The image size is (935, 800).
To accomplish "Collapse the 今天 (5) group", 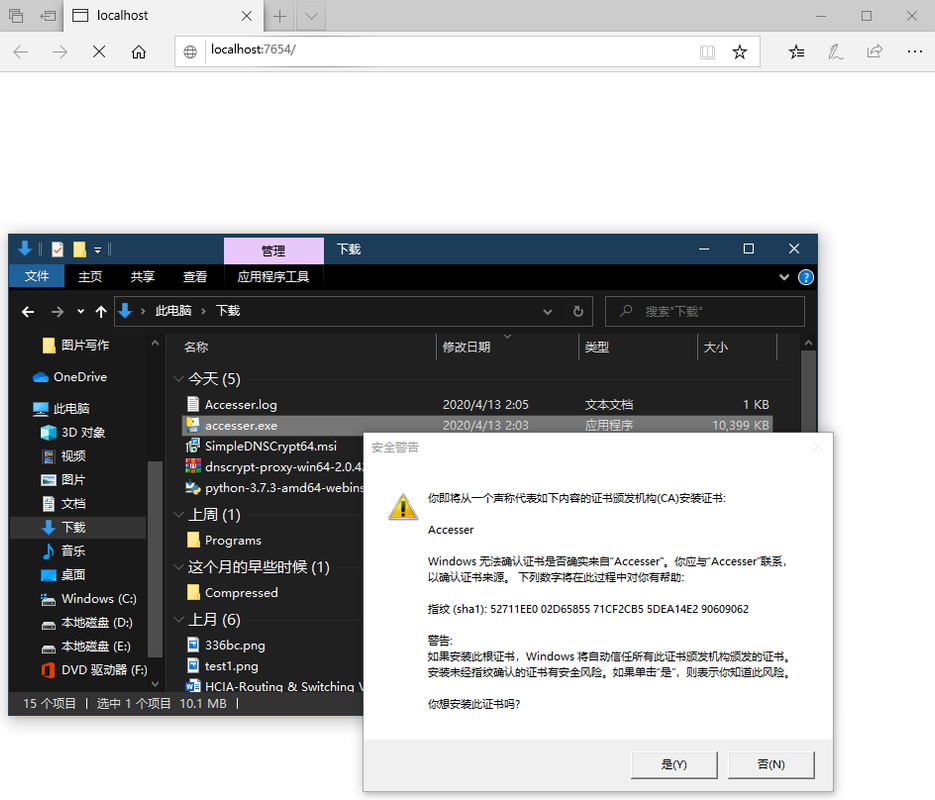I will pyautogui.click(x=178, y=379).
